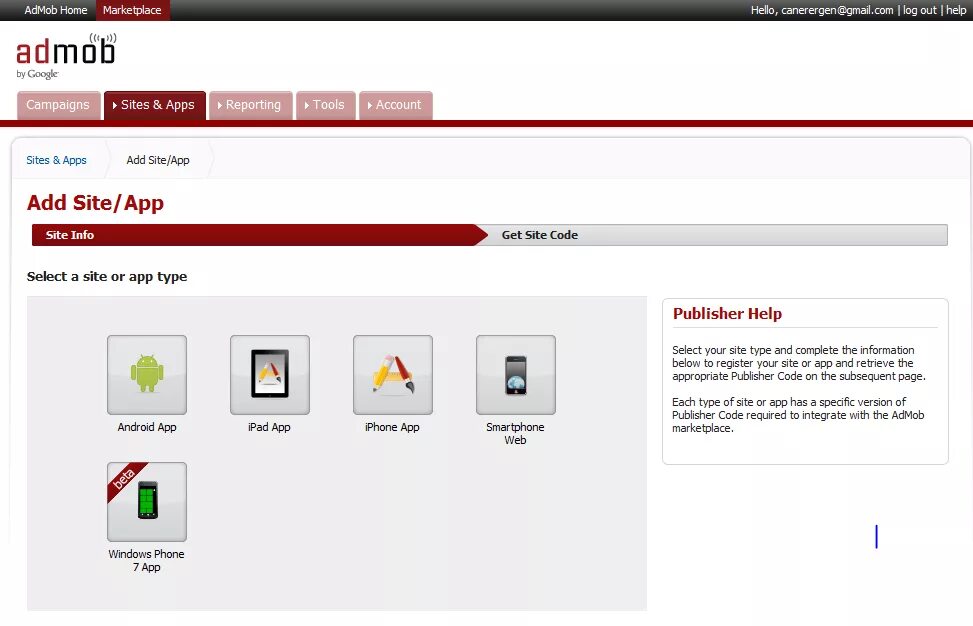Viewport: 973px width, 626px height.
Task: Click the Sites & Apps breadcrumb link
Action: click(56, 160)
